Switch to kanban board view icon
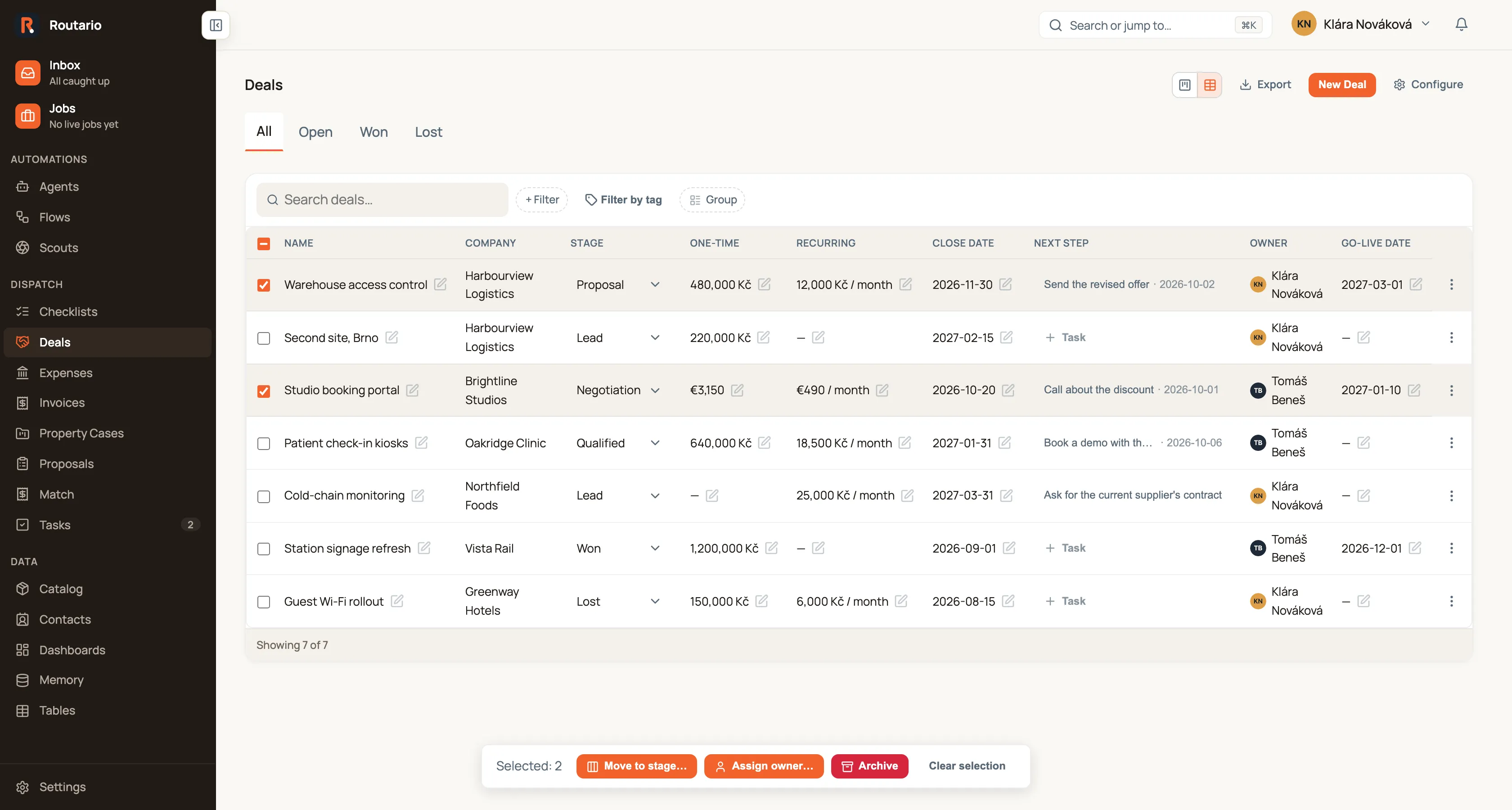Screen dimensions: 1512x810 pos(1184,85)
